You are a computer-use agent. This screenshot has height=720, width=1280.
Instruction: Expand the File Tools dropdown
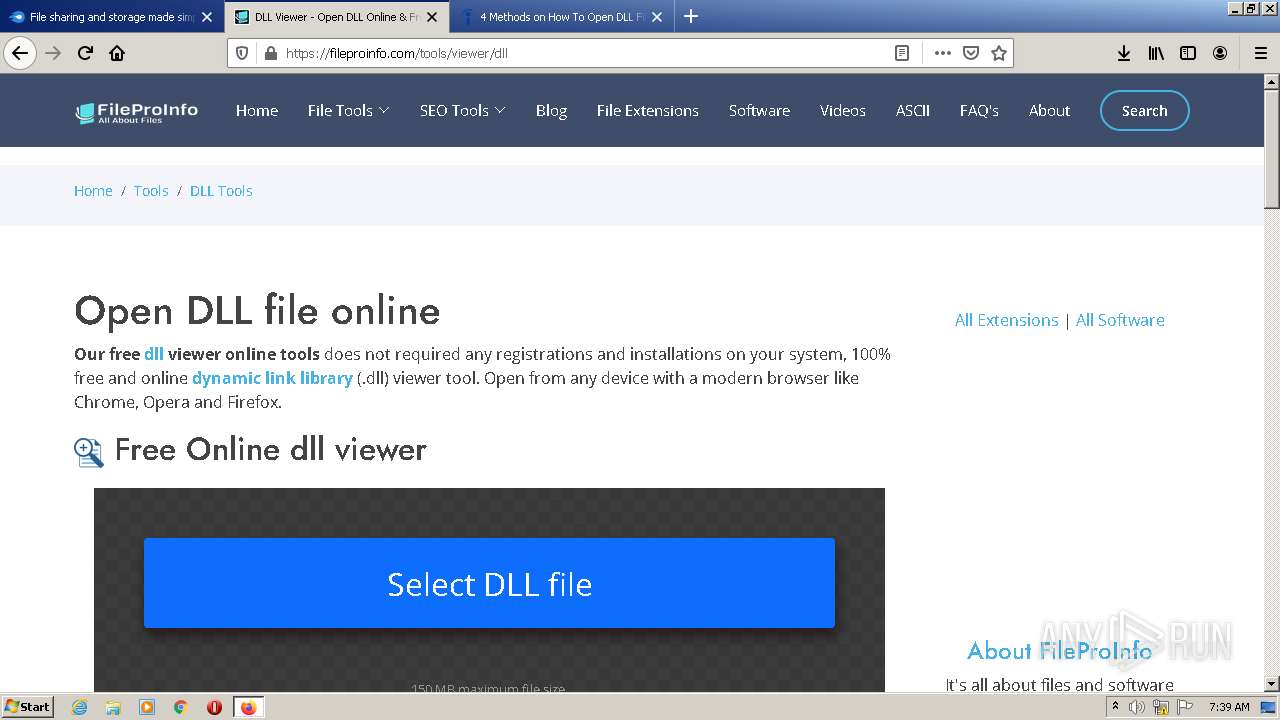click(x=348, y=110)
